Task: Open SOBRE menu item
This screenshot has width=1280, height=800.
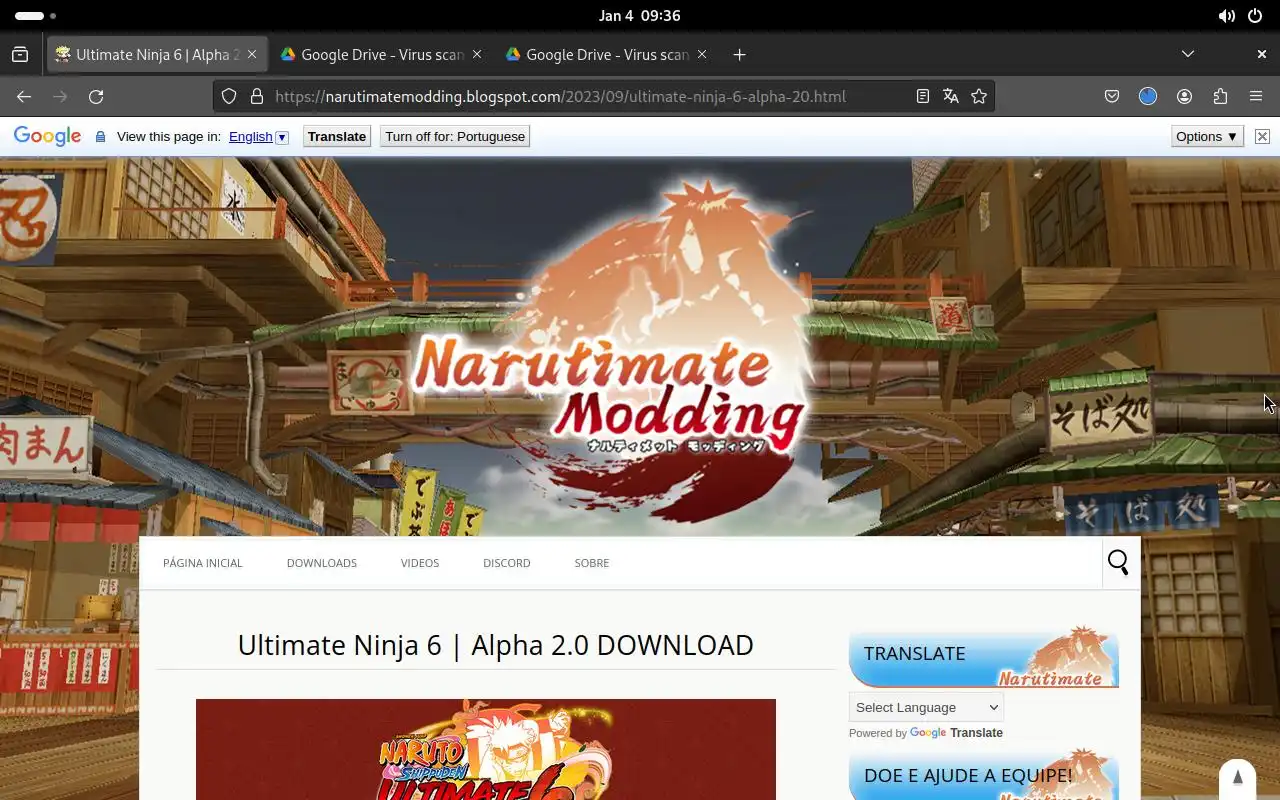Action: pos(592,563)
